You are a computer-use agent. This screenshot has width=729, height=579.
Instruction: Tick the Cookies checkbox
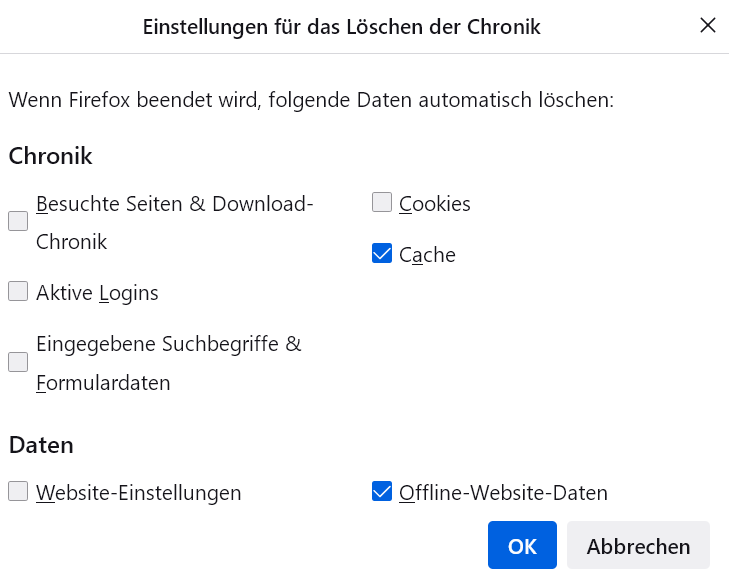coord(382,203)
